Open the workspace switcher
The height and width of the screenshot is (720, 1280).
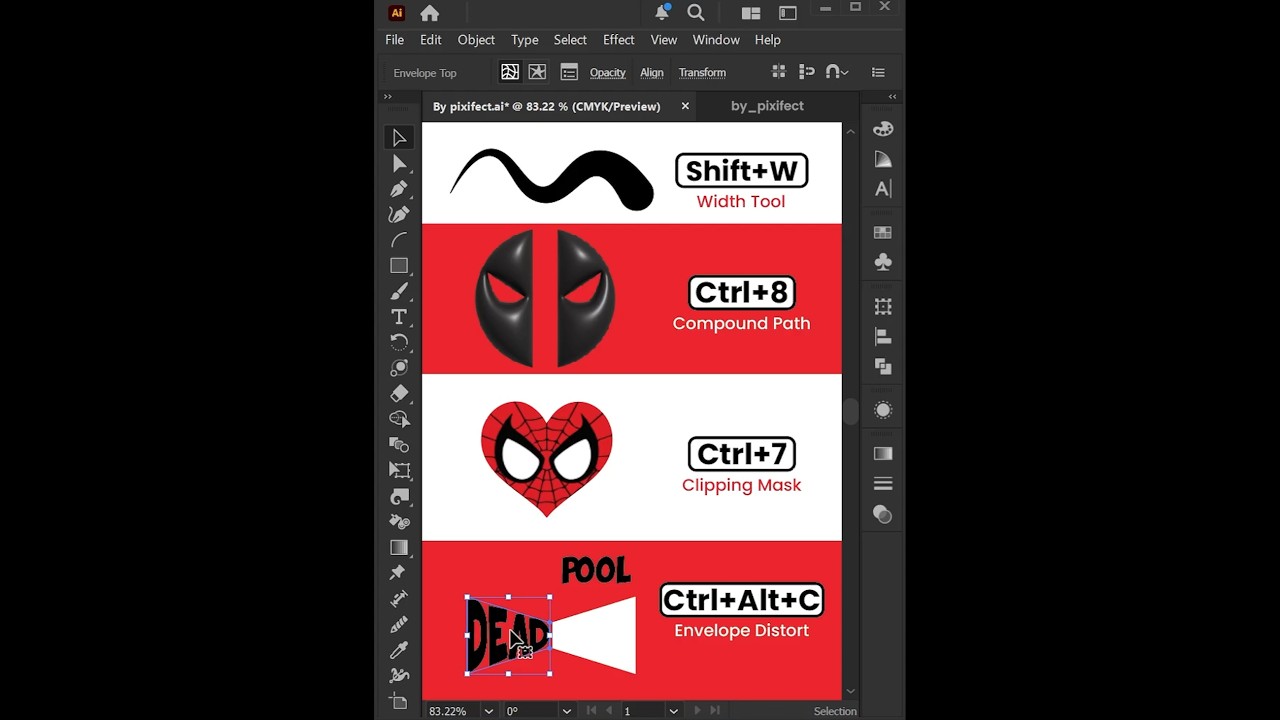pos(788,13)
